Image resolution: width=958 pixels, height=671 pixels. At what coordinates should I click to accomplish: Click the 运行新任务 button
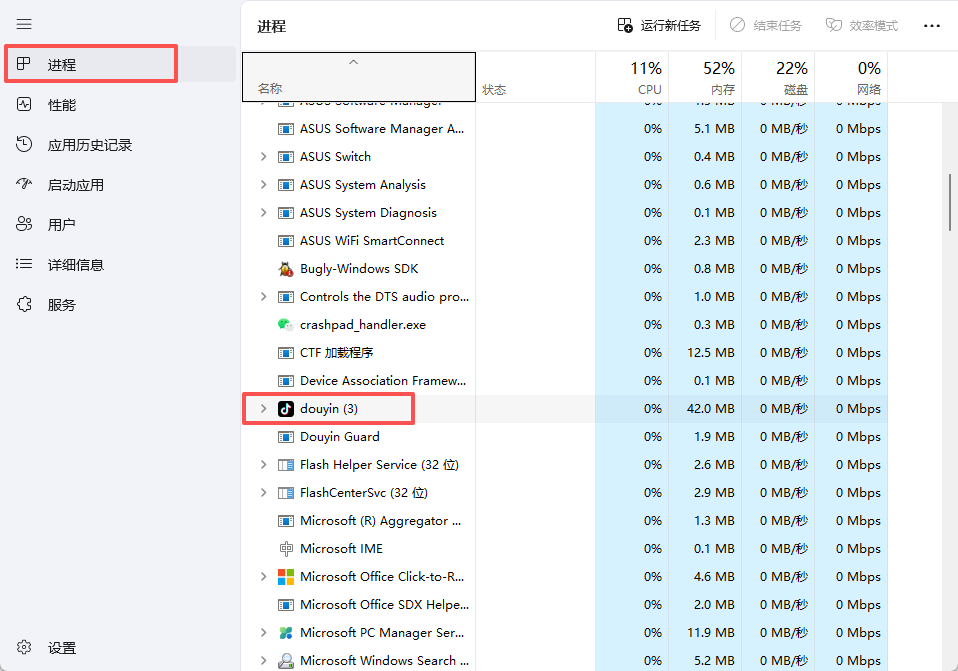(659, 26)
